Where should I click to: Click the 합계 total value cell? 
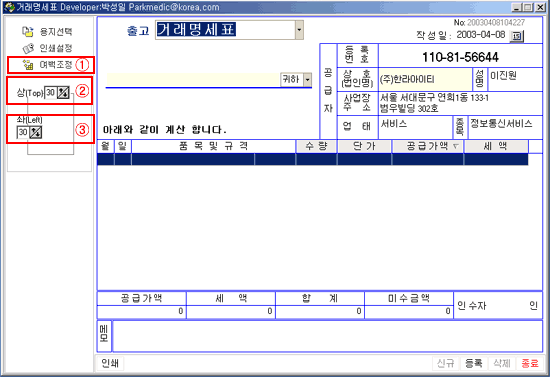pos(320,311)
